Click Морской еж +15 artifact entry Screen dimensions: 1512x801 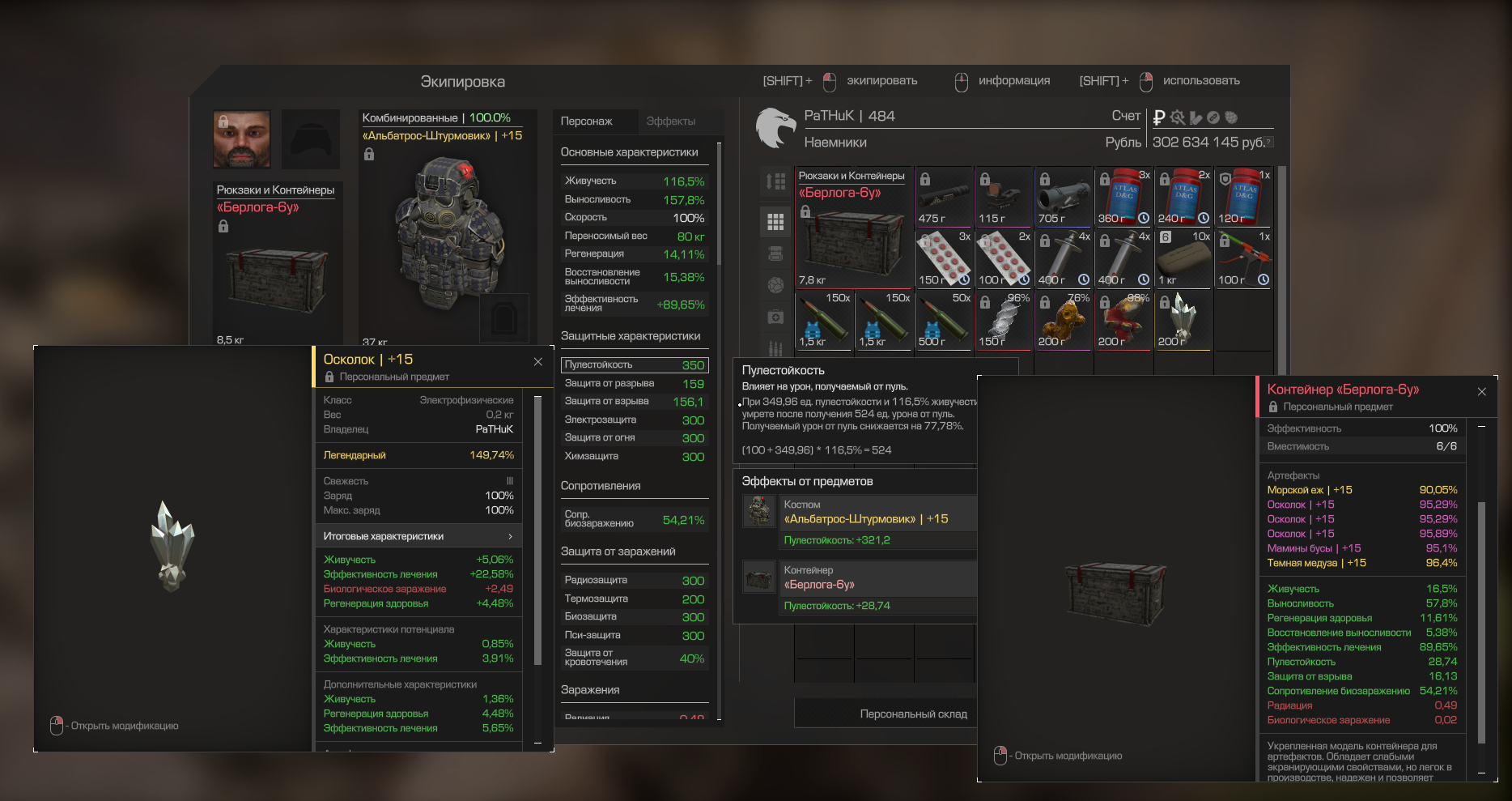[1362, 490]
